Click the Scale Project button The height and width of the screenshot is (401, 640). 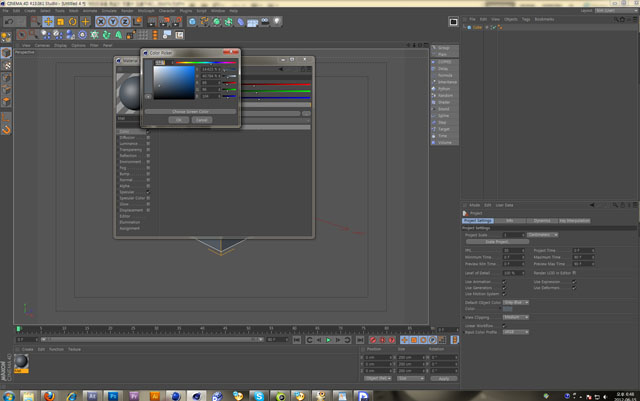pos(497,242)
